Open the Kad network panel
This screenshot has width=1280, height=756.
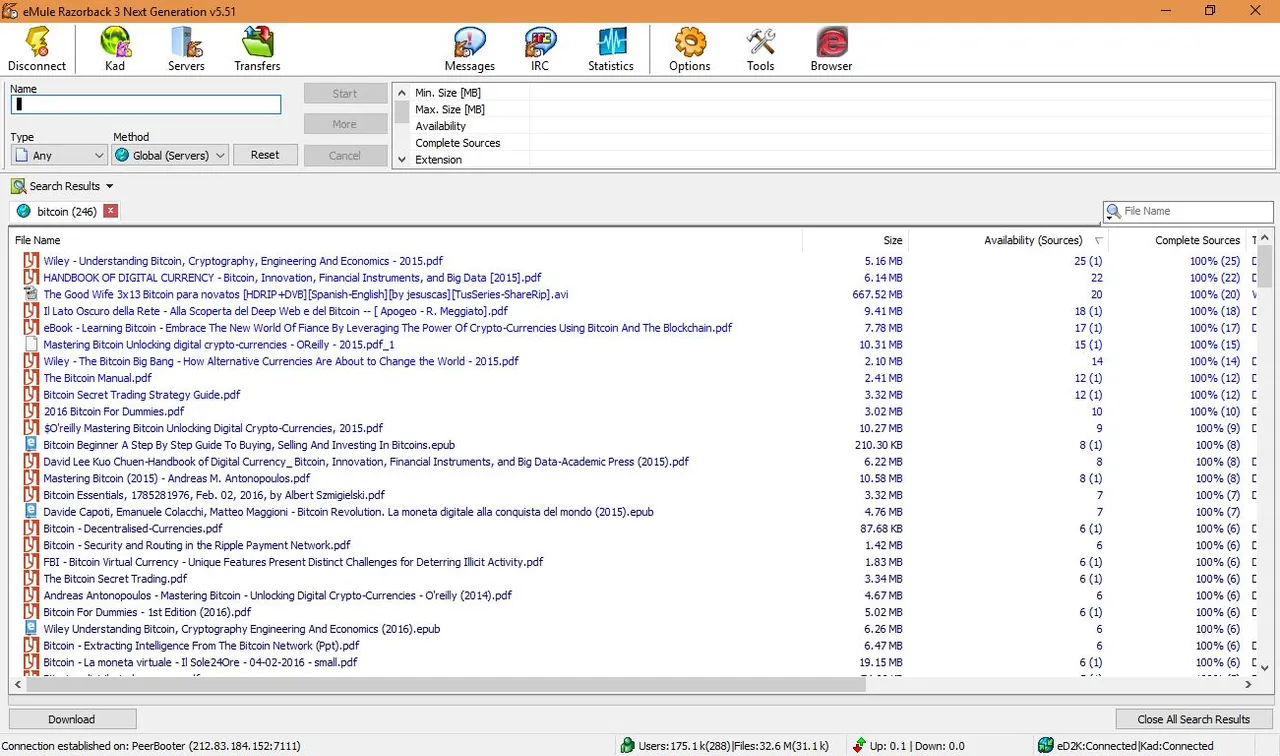click(115, 48)
